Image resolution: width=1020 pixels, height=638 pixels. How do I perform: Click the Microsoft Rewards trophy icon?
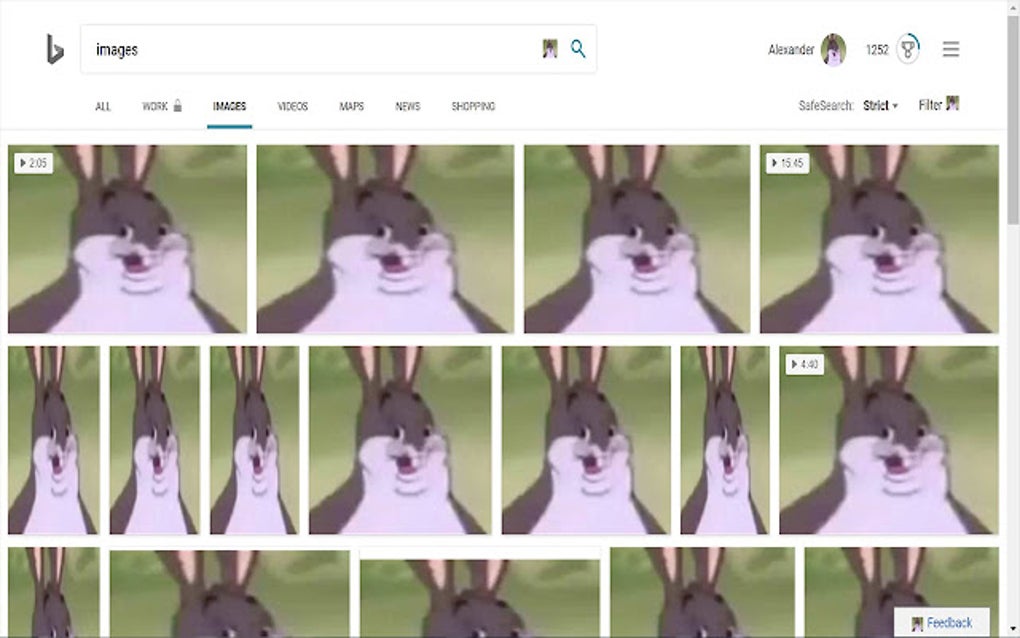(x=908, y=48)
